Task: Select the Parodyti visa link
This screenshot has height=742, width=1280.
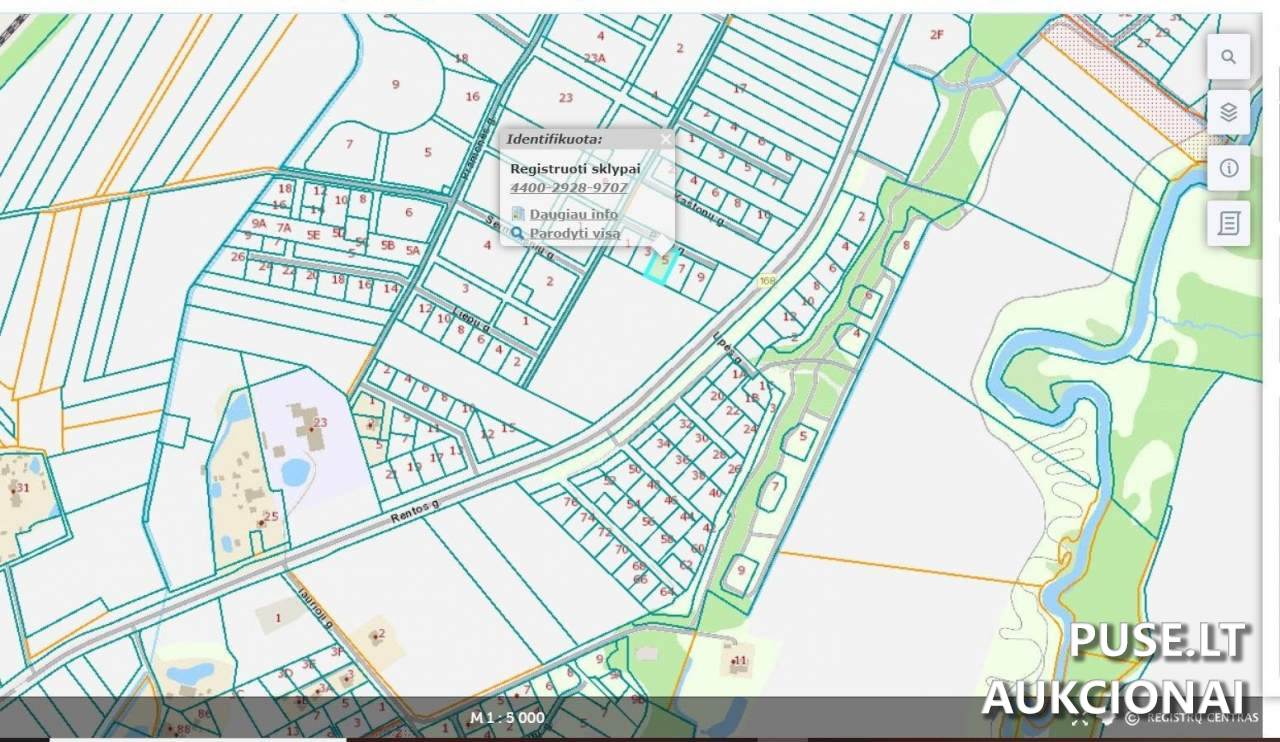Action: [x=574, y=233]
